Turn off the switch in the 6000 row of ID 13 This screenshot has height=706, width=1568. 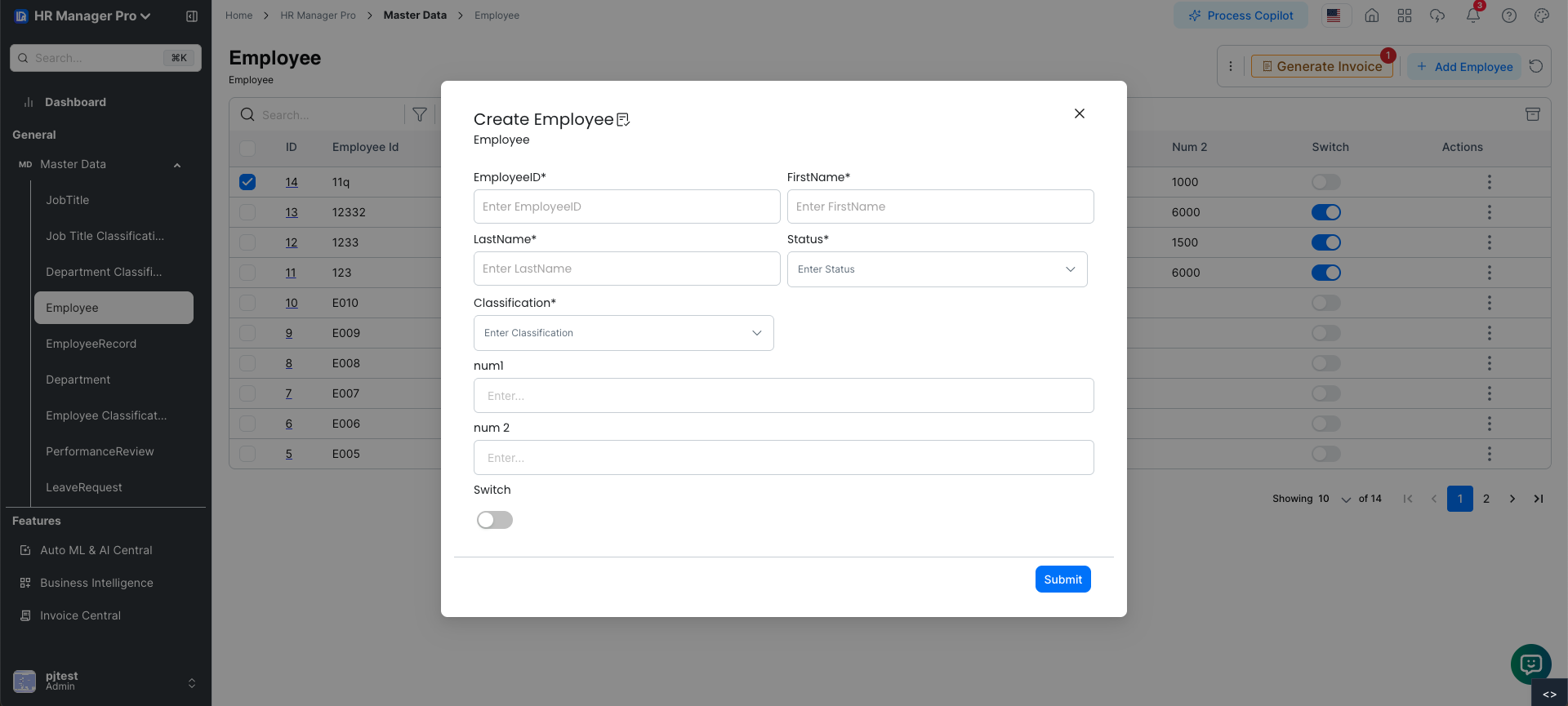pyautogui.click(x=1326, y=212)
